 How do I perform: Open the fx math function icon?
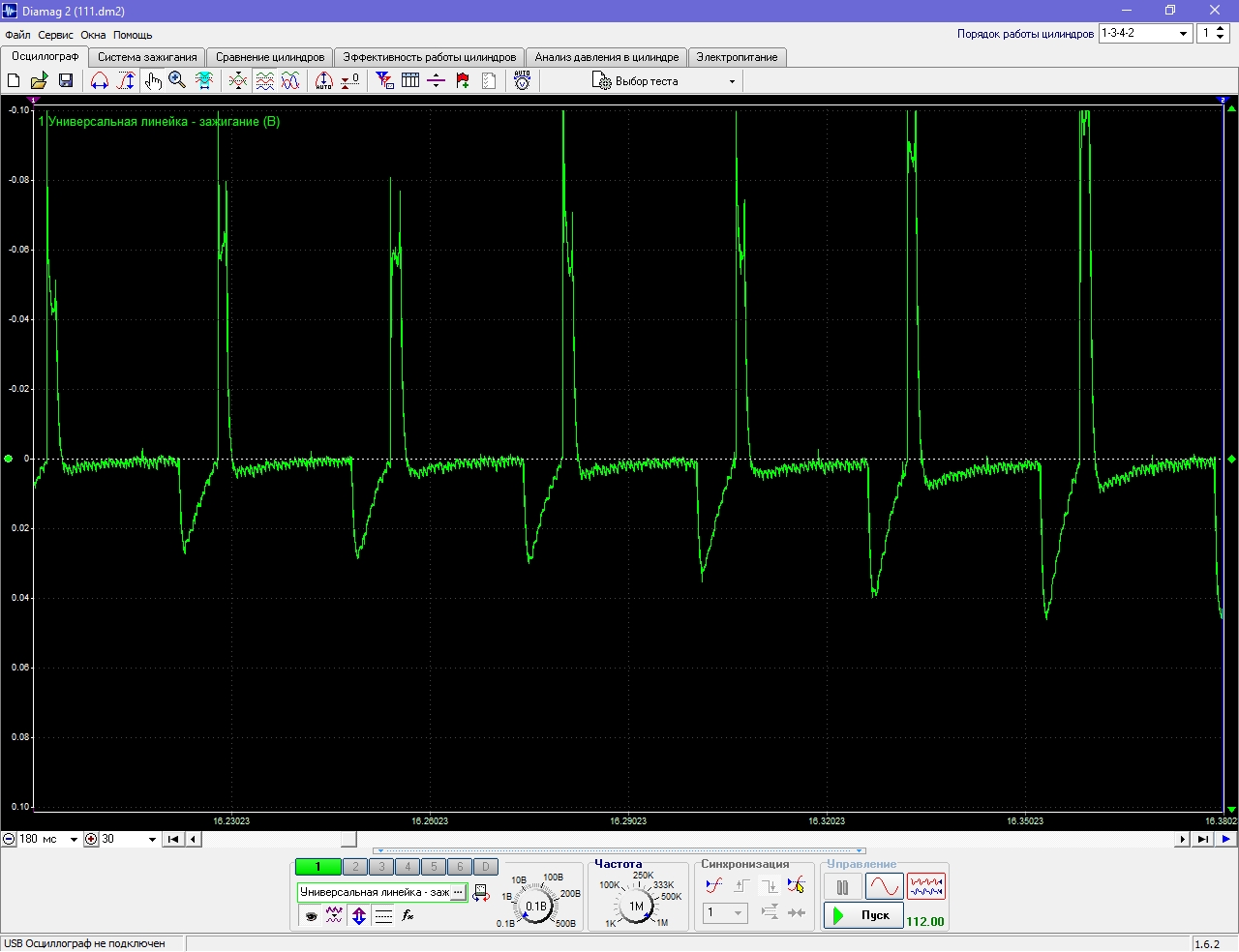tap(408, 915)
